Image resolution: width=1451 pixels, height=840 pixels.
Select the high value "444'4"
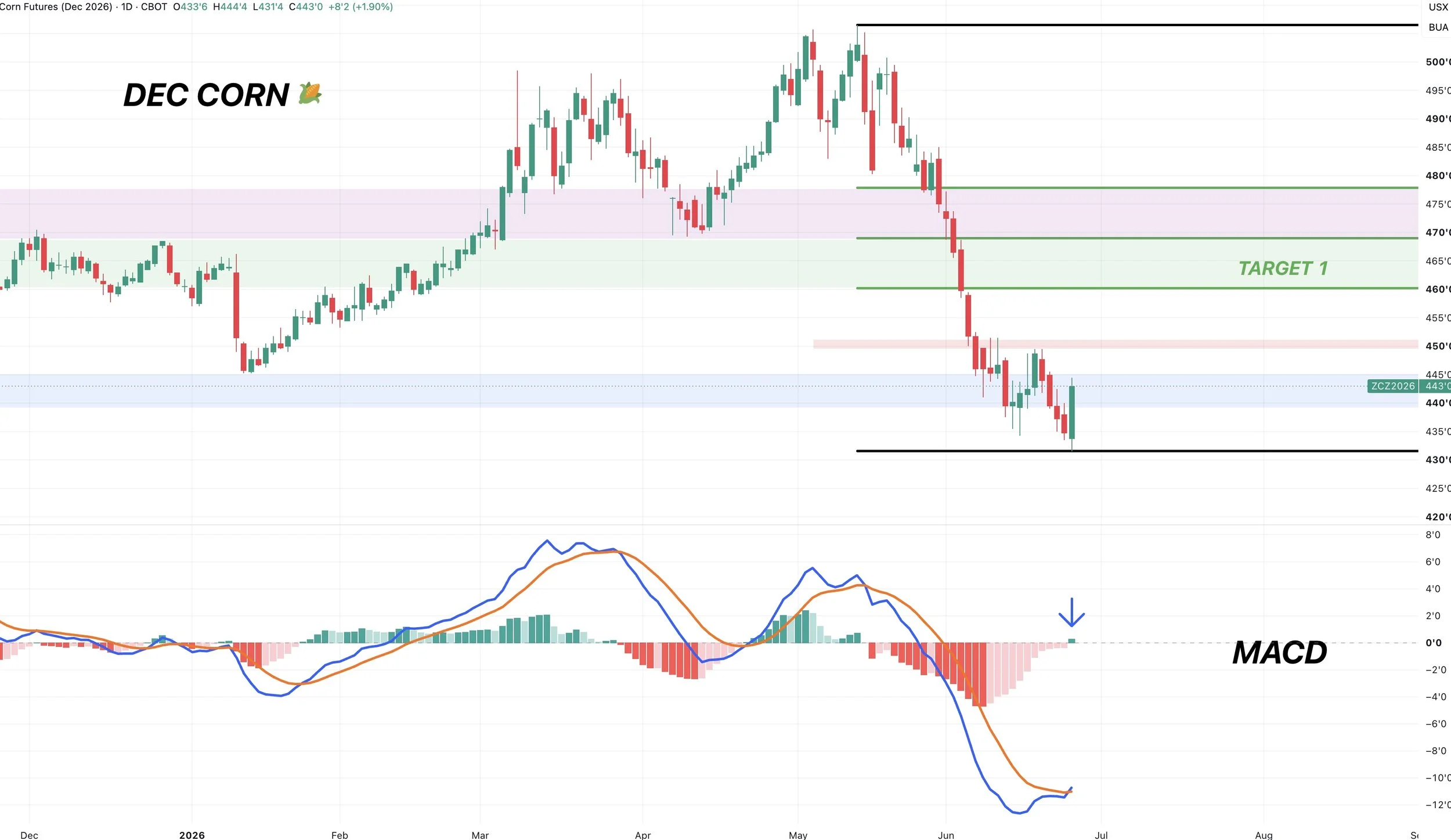[x=233, y=7]
